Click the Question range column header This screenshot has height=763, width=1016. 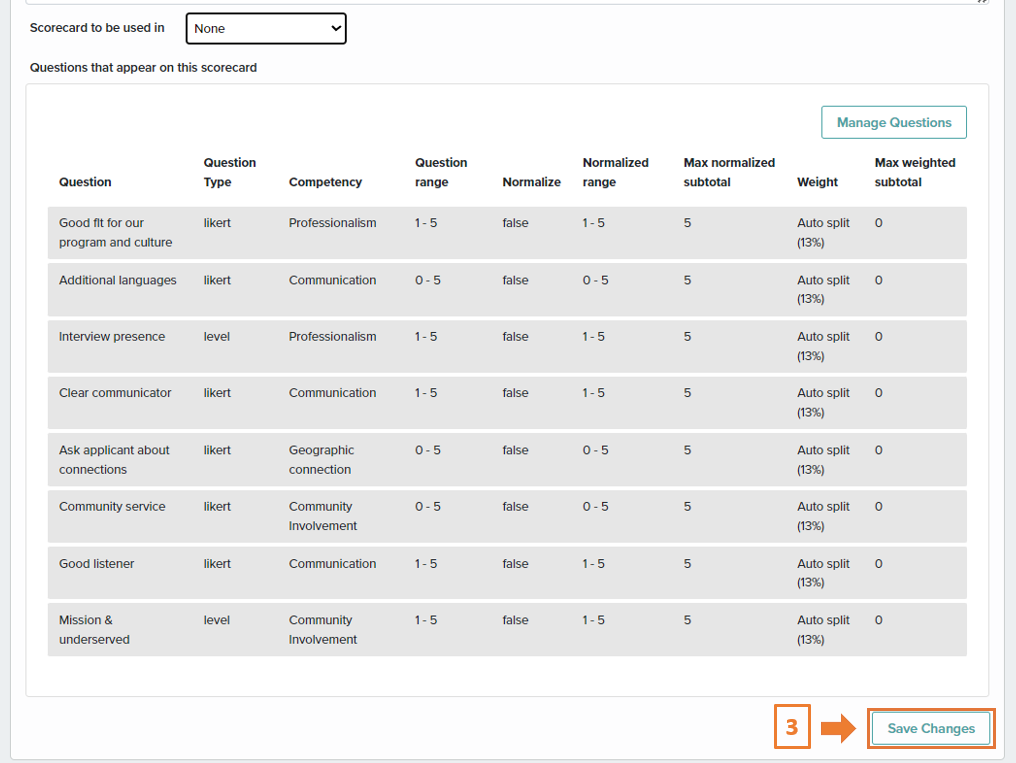pos(441,172)
